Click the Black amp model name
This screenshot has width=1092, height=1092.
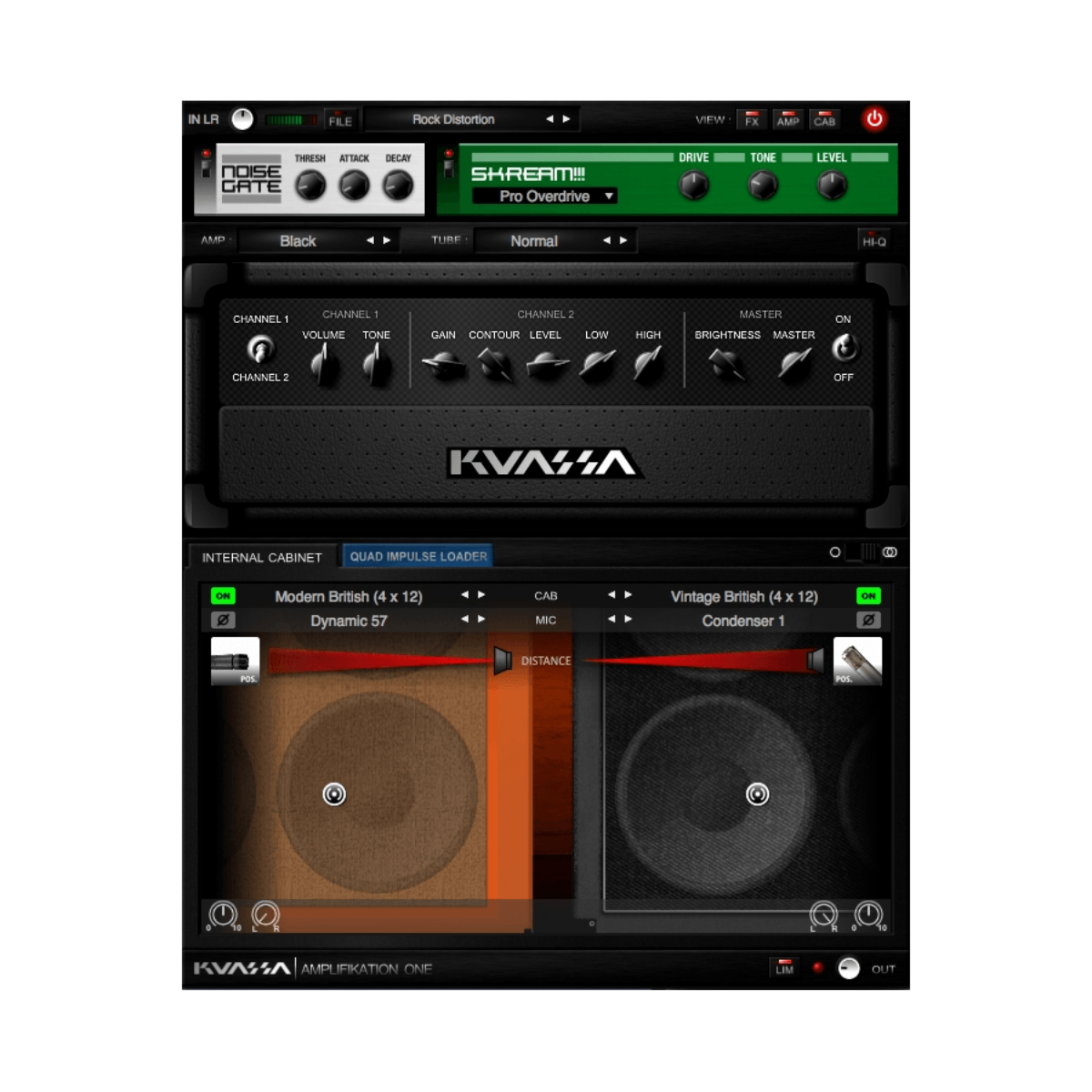coord(298,241)
